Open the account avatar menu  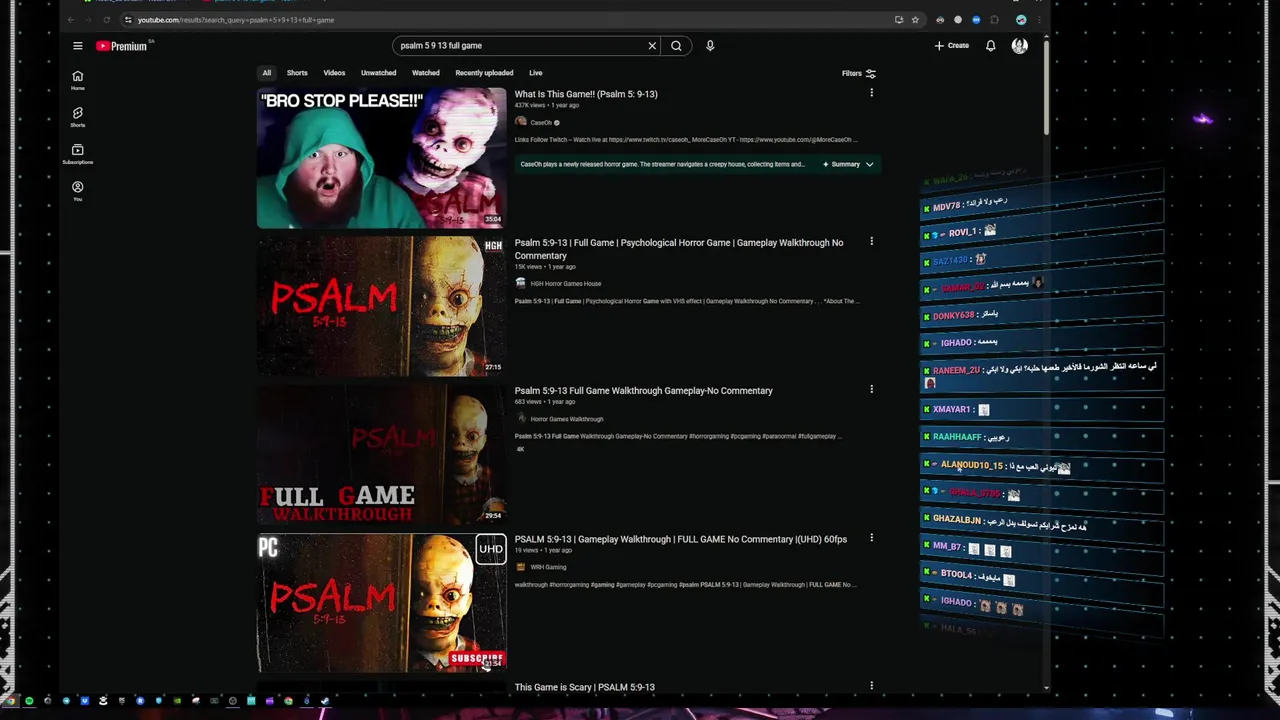click(x=1019, y=46)
